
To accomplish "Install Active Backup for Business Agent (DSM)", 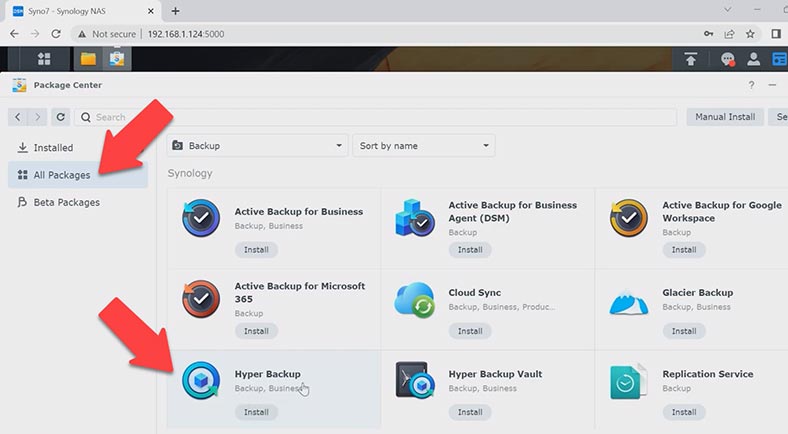I will pyautogui.click(x=470, y=250).
